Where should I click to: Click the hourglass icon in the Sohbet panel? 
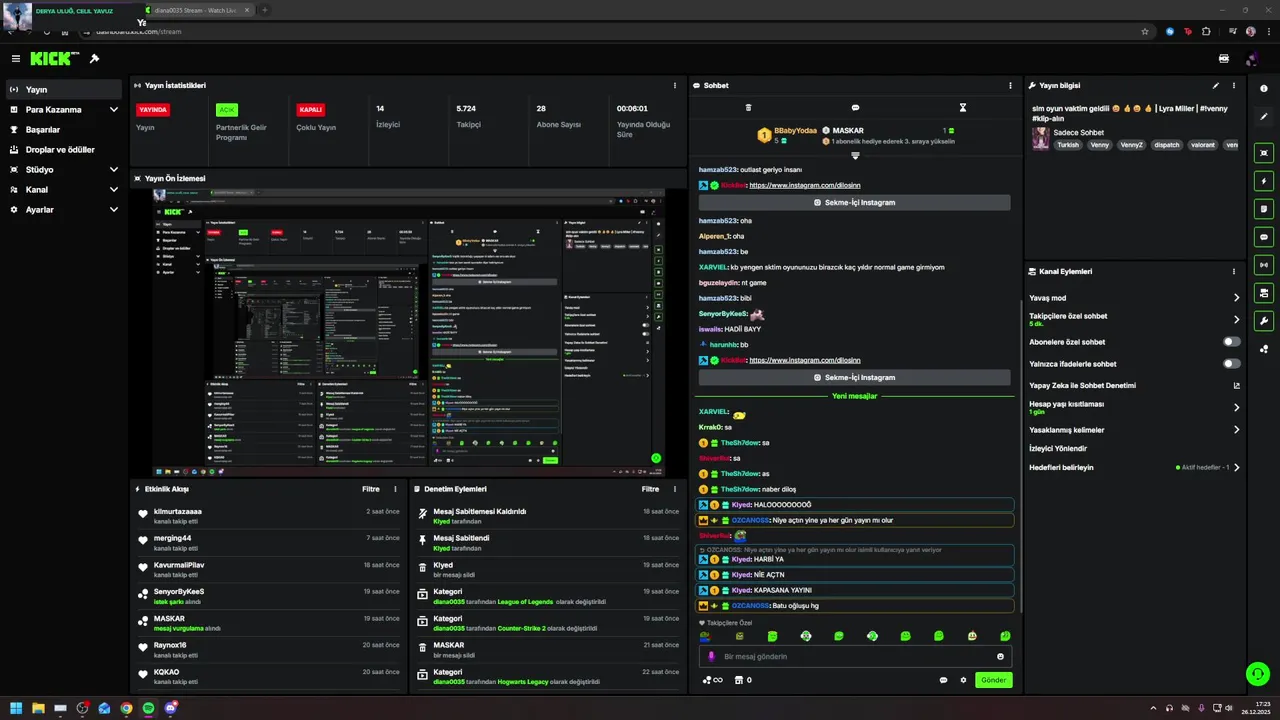tap(963, 107)
